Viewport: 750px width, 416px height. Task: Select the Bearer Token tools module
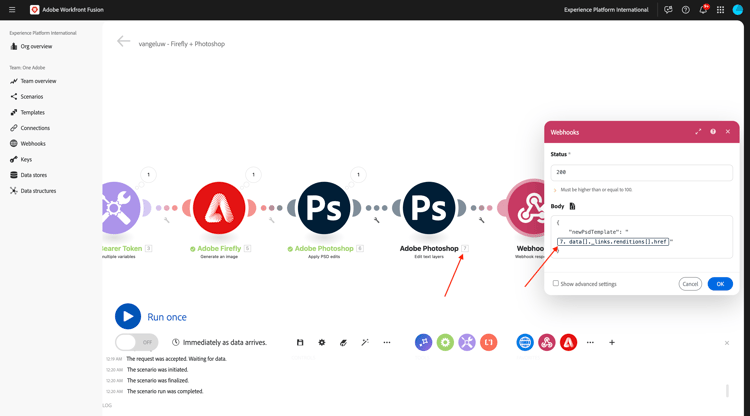click(119, 208)
